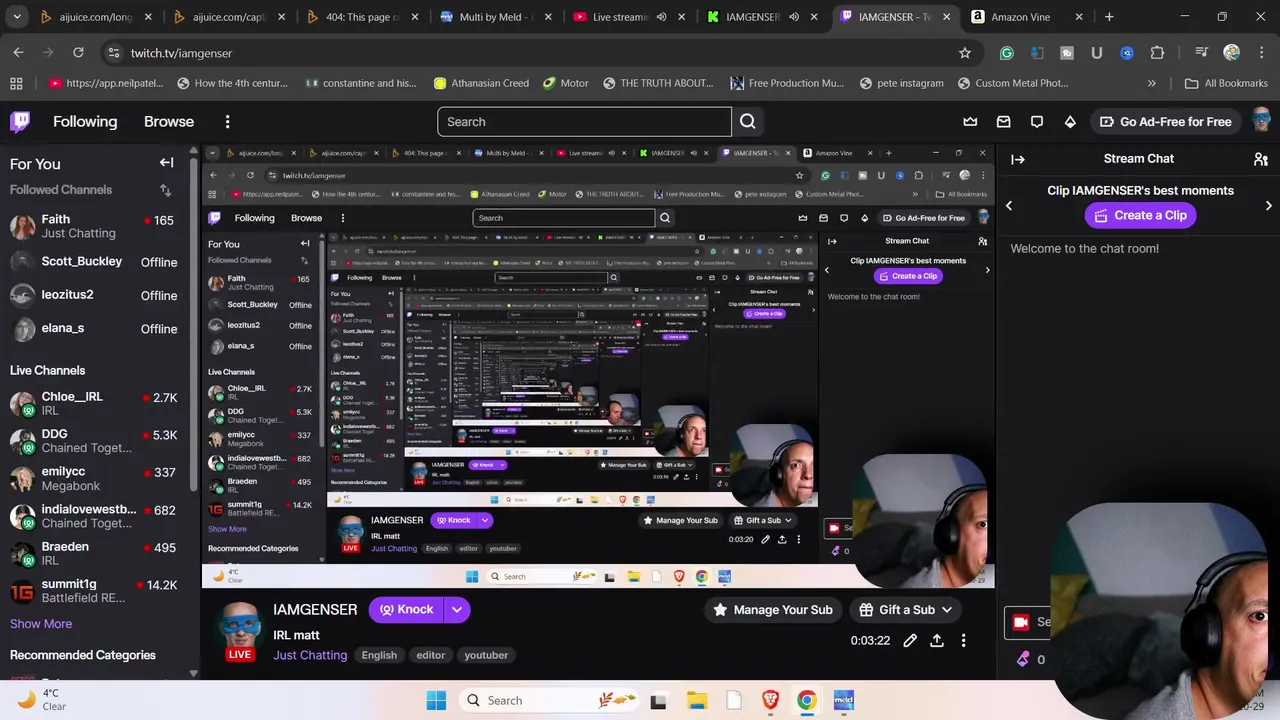Open the Chrome apps grid icon
Image resolution: width=1280 pixels, height=720 pixels.
pos(16,83)
